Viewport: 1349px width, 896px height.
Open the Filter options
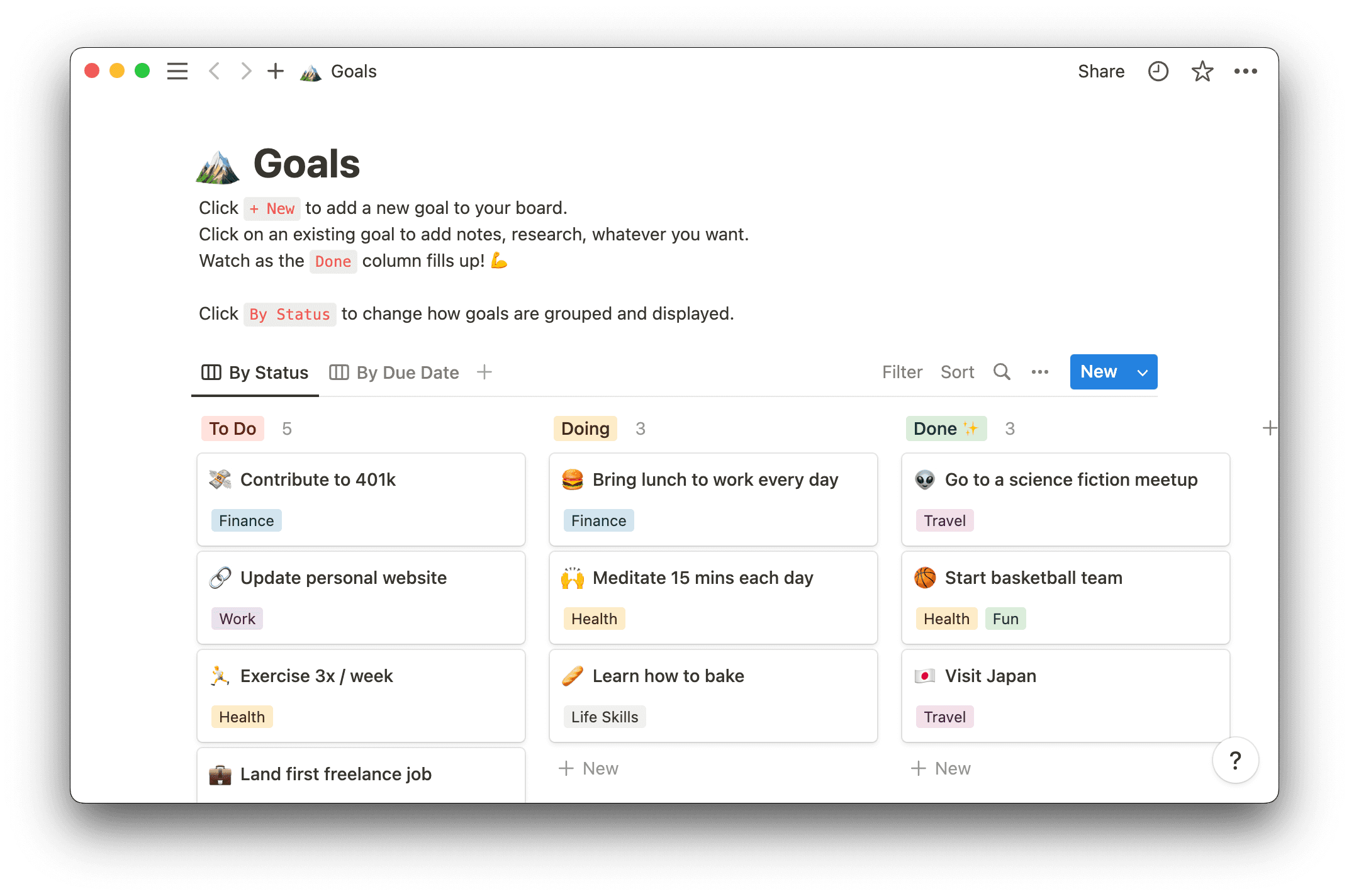coord(902,372)
